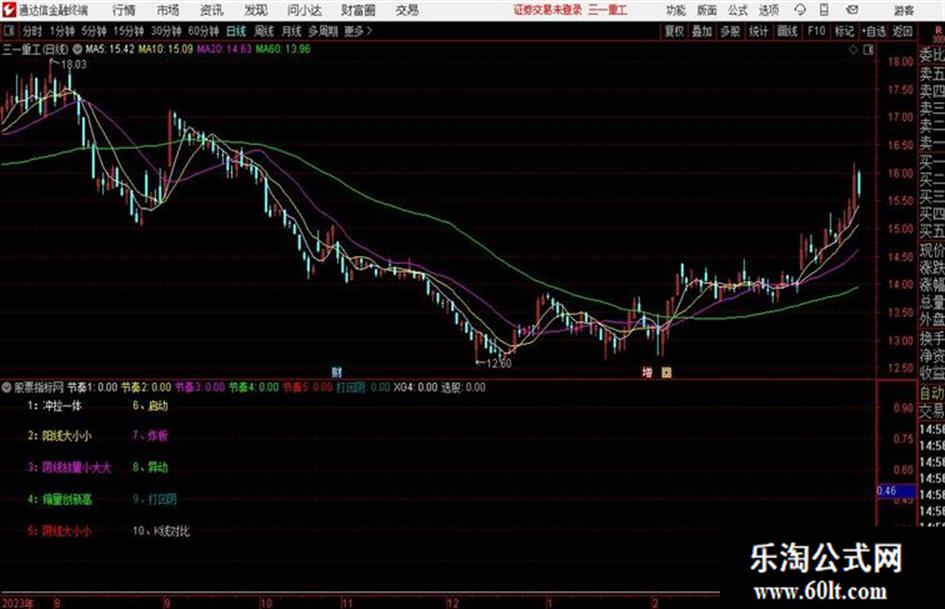Click the 4: 缩量创新高 legend item
This screenshot has width=945, height=609.
59,500
